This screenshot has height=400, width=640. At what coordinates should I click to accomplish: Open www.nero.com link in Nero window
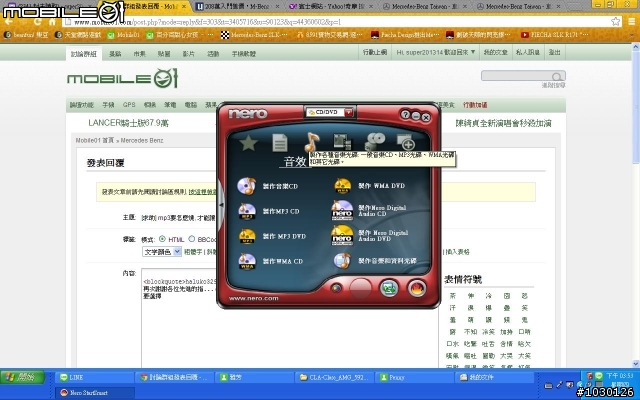253,298
